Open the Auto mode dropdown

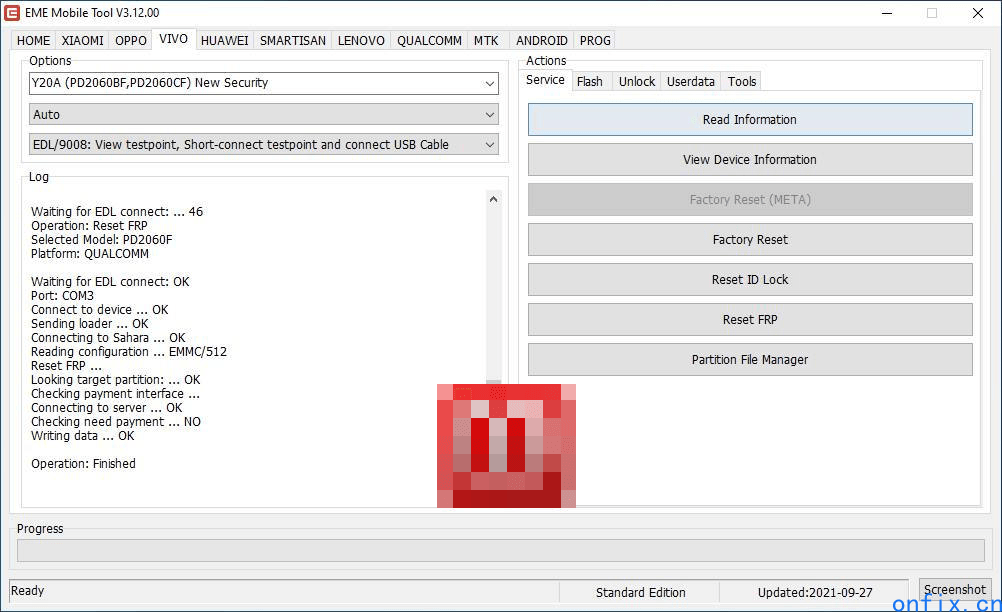click(x=489, y=115)
